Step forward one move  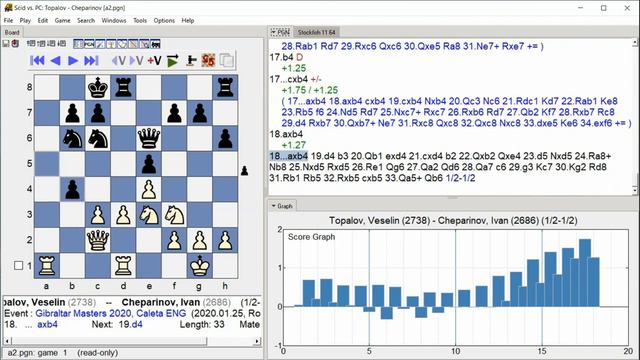[73, 61]
